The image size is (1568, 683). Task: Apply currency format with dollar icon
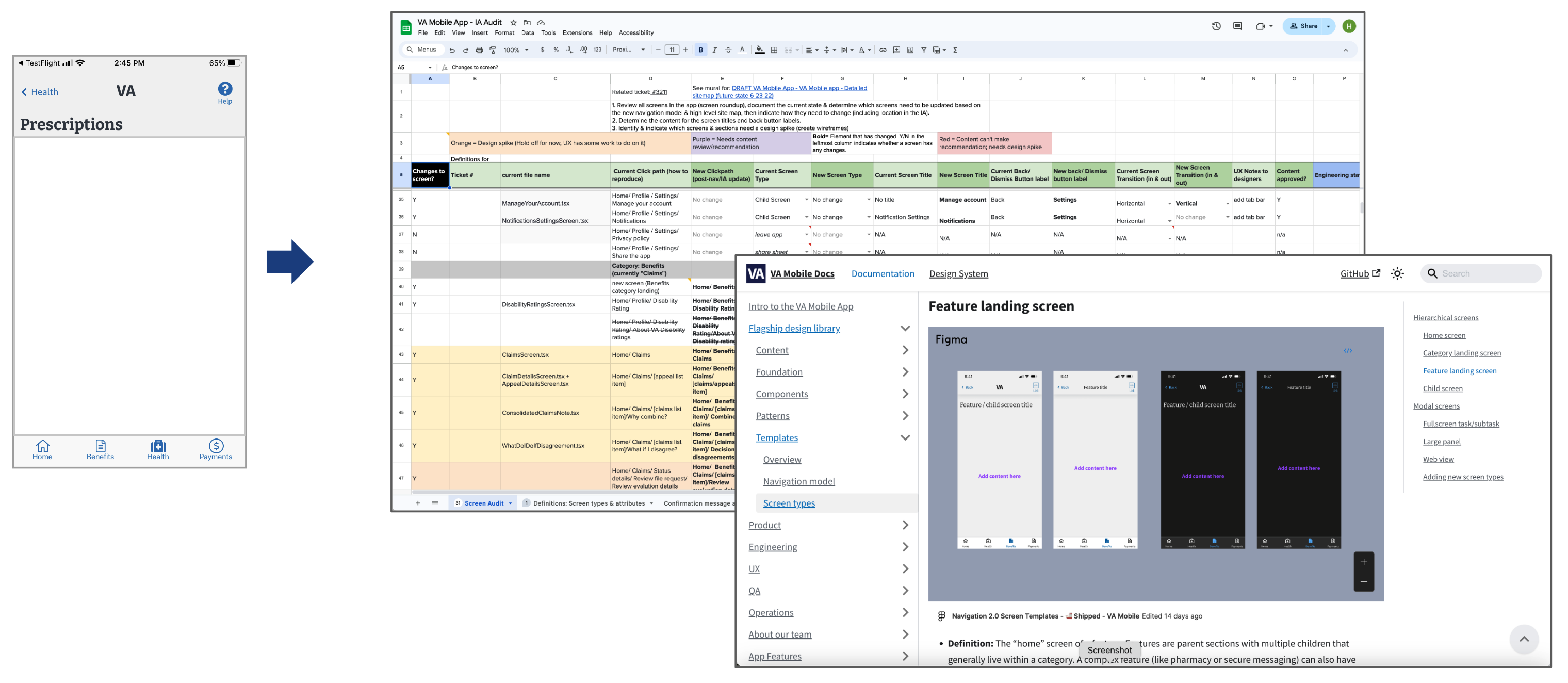[542, 50]
